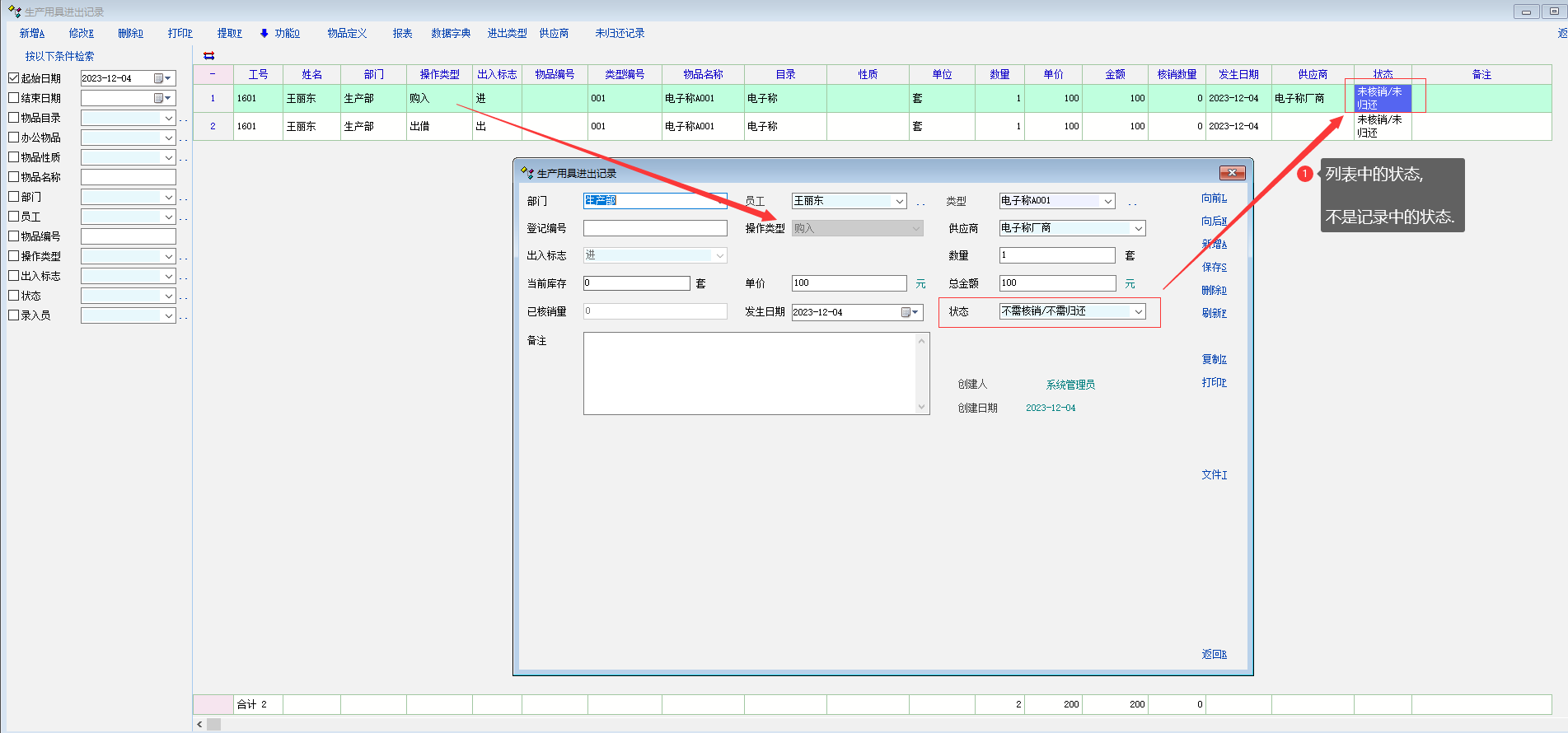Close the 生产用具进出记录 dialog

[1232, 173]
